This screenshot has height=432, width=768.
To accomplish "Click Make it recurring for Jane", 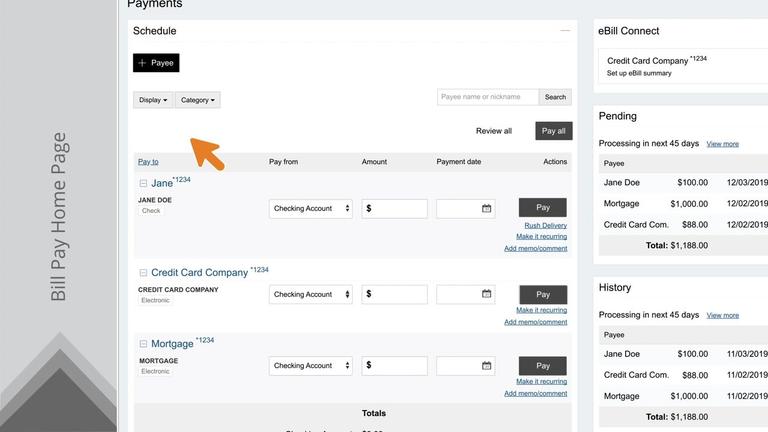I will tap(541, 237).
